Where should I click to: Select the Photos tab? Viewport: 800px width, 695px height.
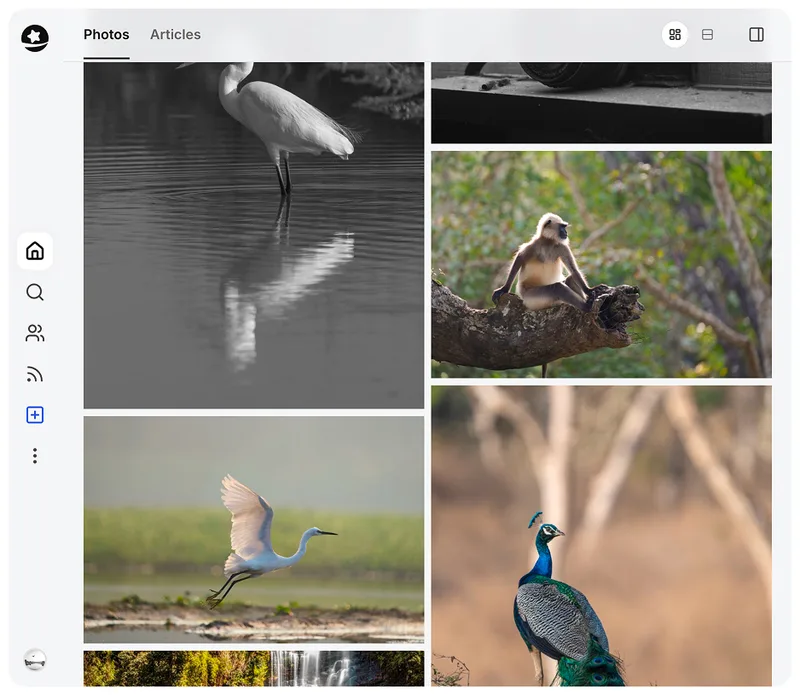coord(106,35)
